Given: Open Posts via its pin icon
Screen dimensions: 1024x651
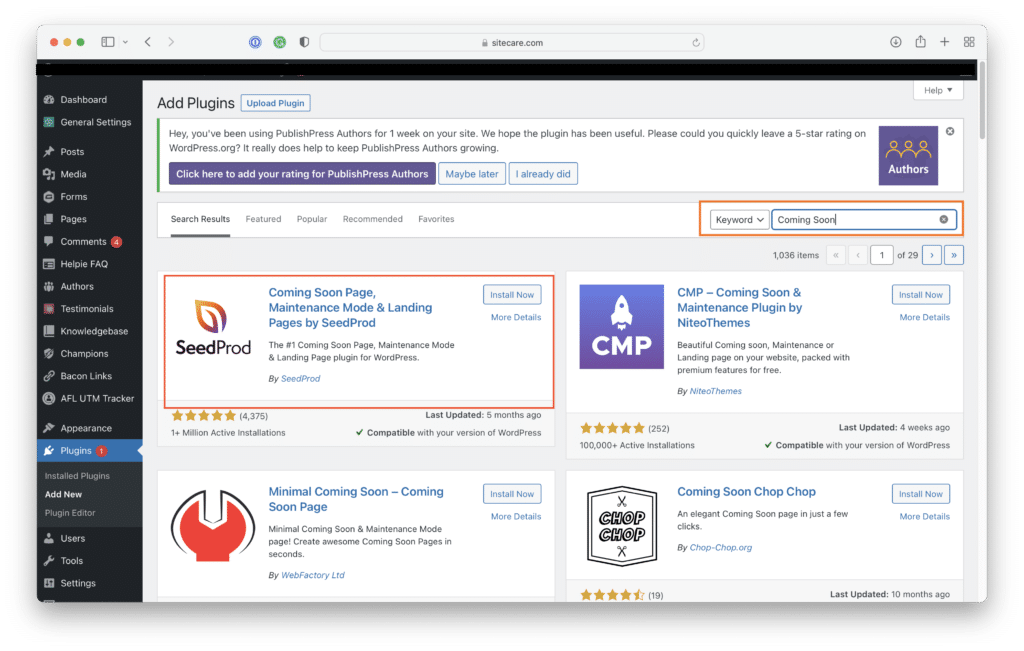Looking at the screenshot, I should pos(49,151).
